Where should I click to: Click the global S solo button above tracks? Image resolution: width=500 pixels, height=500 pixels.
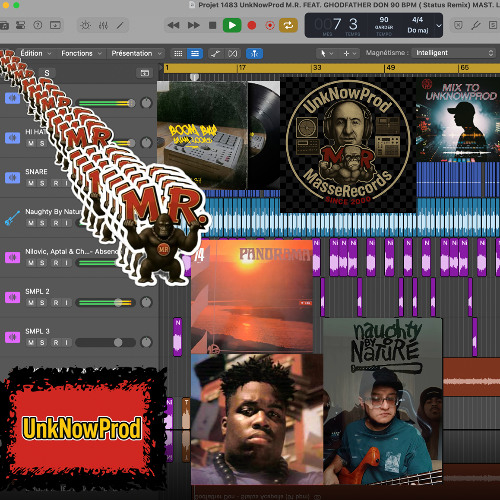[x=47, y=73]
